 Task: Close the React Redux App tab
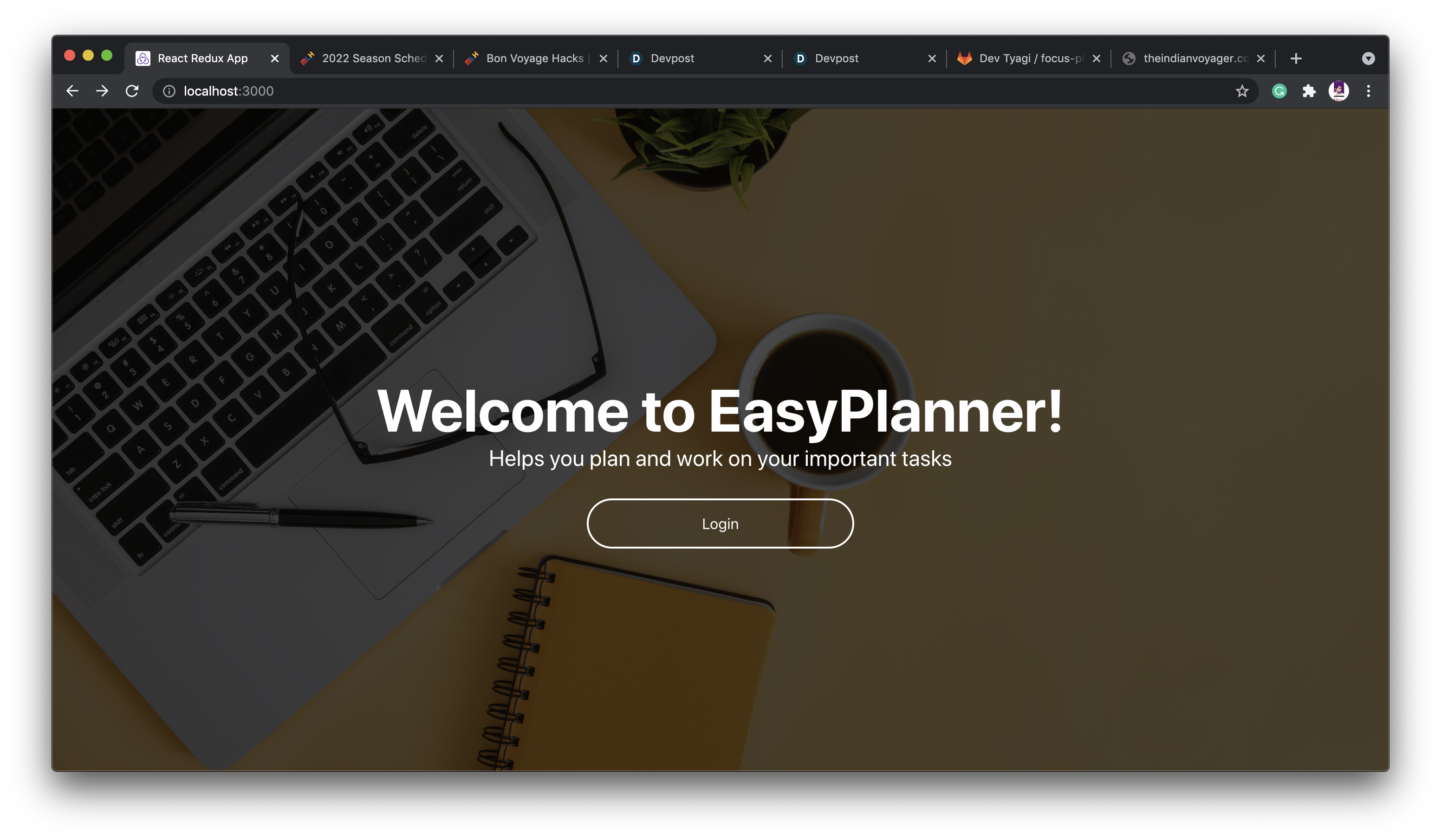click(274, 58)
